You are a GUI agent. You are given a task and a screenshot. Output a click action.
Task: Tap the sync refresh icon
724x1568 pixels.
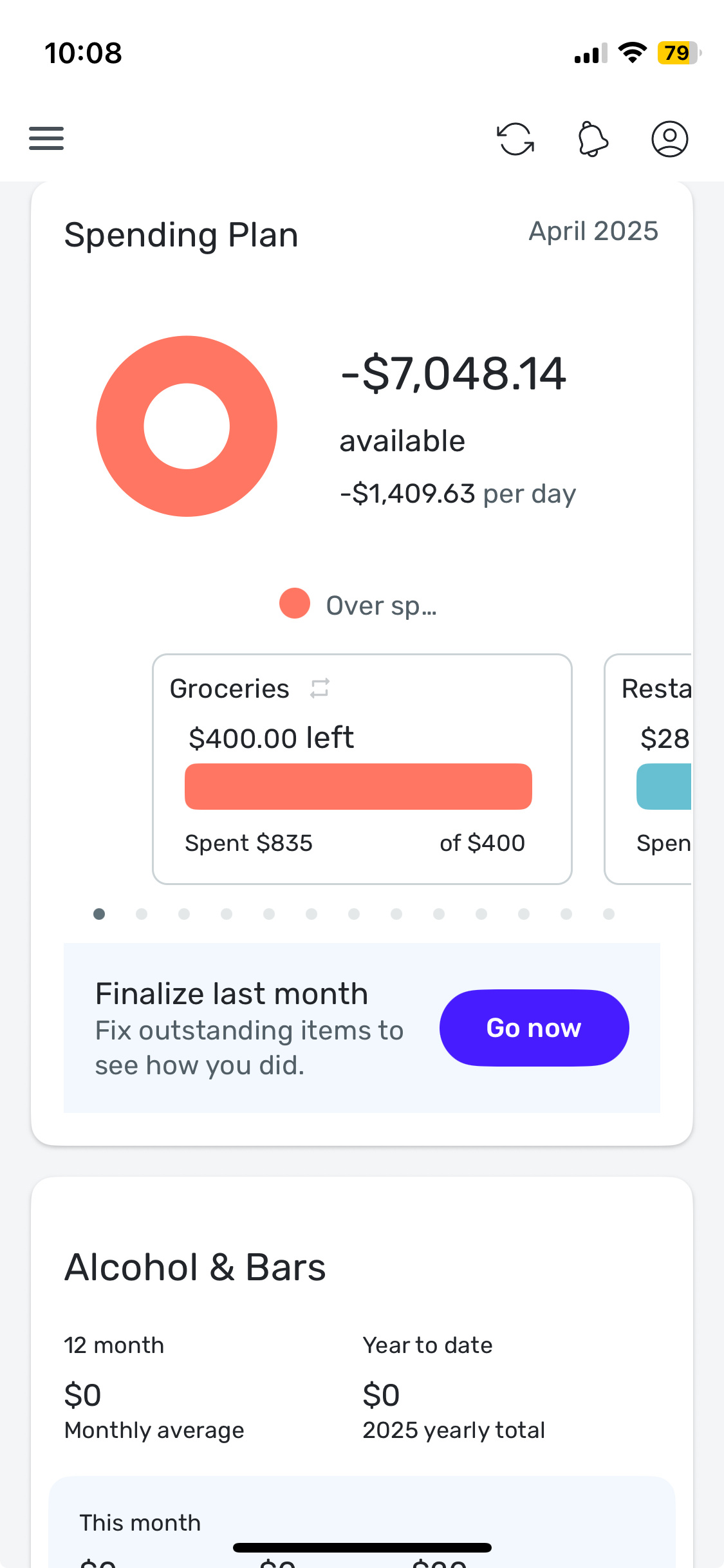(515, 139)
